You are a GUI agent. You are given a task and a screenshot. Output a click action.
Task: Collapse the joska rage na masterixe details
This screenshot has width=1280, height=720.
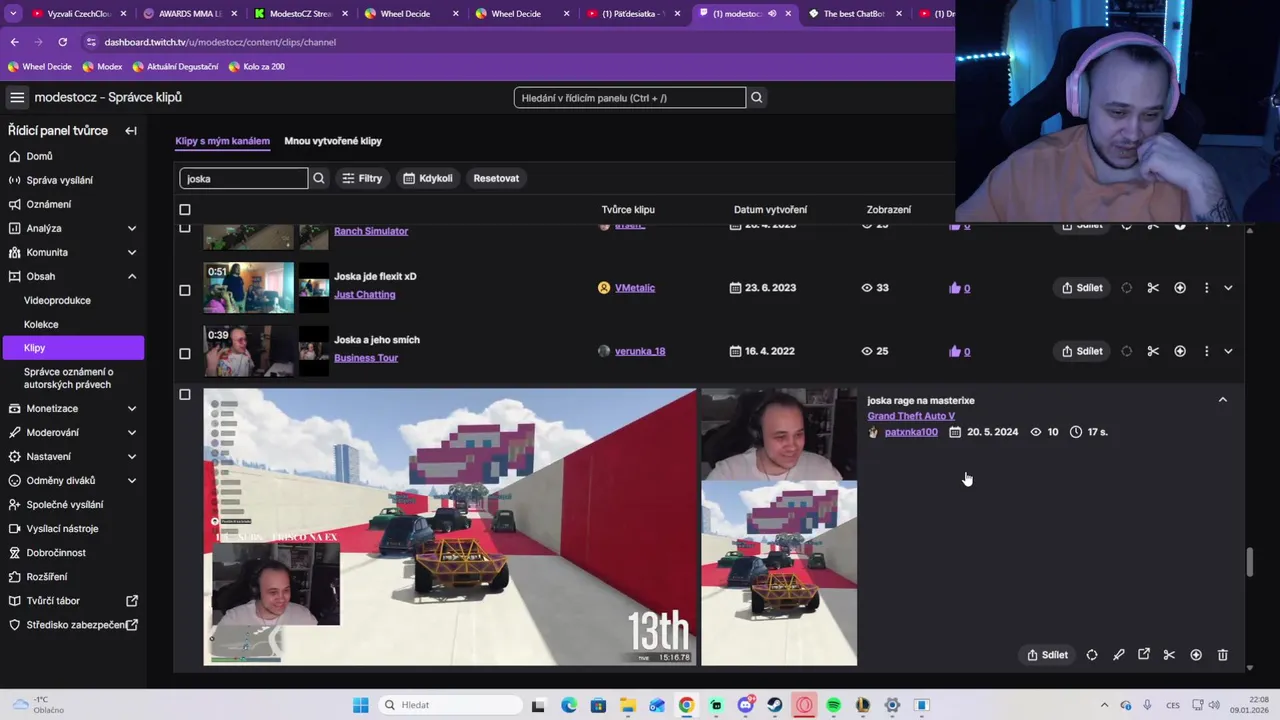click(1222, 400)
